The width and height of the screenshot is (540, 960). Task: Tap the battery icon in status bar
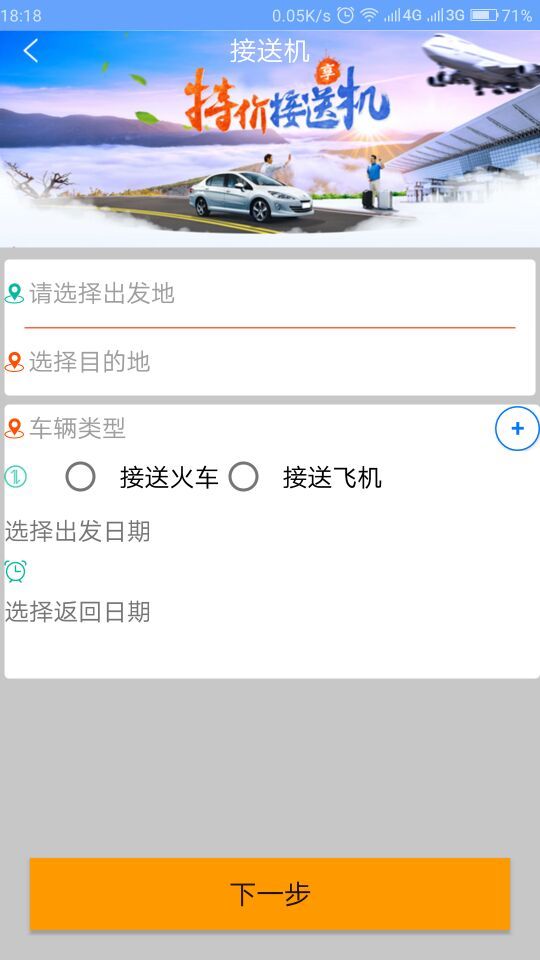pos(484,15)
